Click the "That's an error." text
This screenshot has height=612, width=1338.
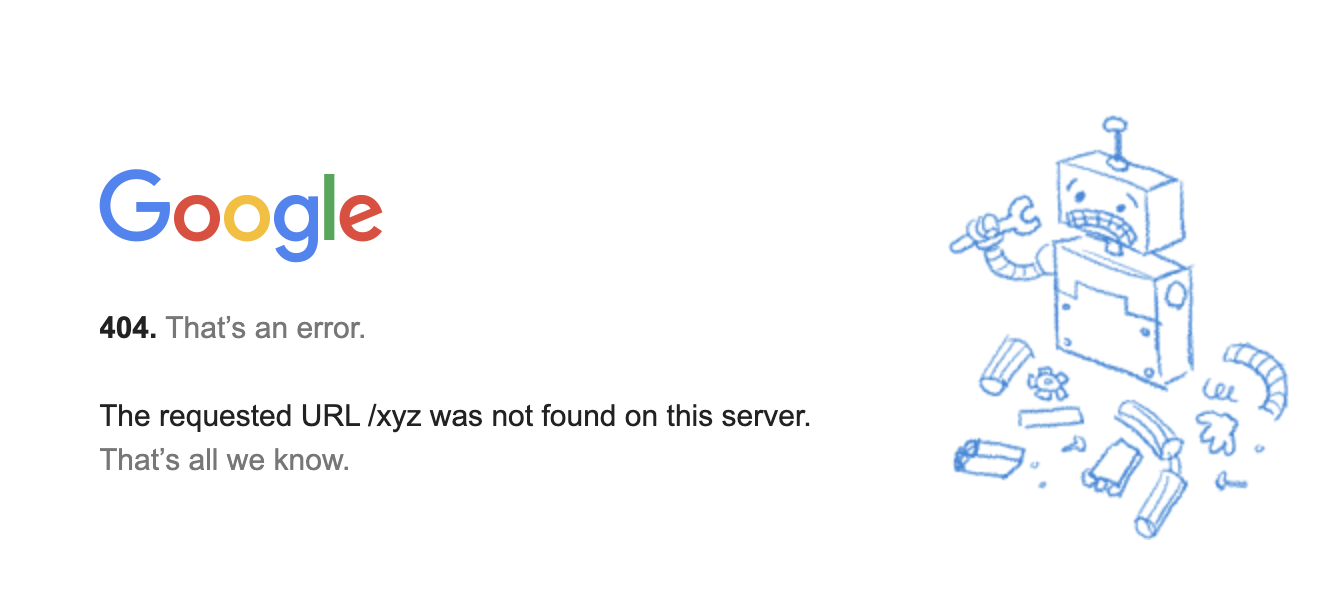[266, 327]
